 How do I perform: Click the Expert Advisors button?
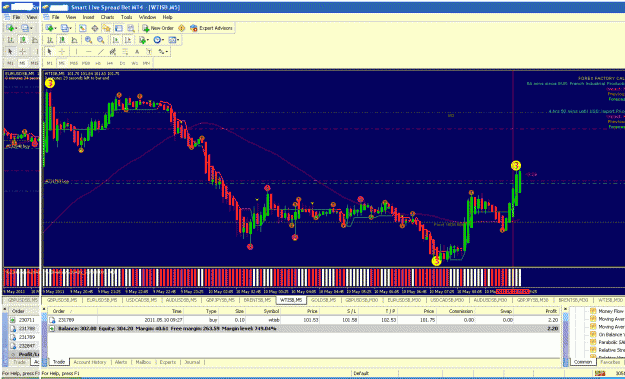point(211,28)
